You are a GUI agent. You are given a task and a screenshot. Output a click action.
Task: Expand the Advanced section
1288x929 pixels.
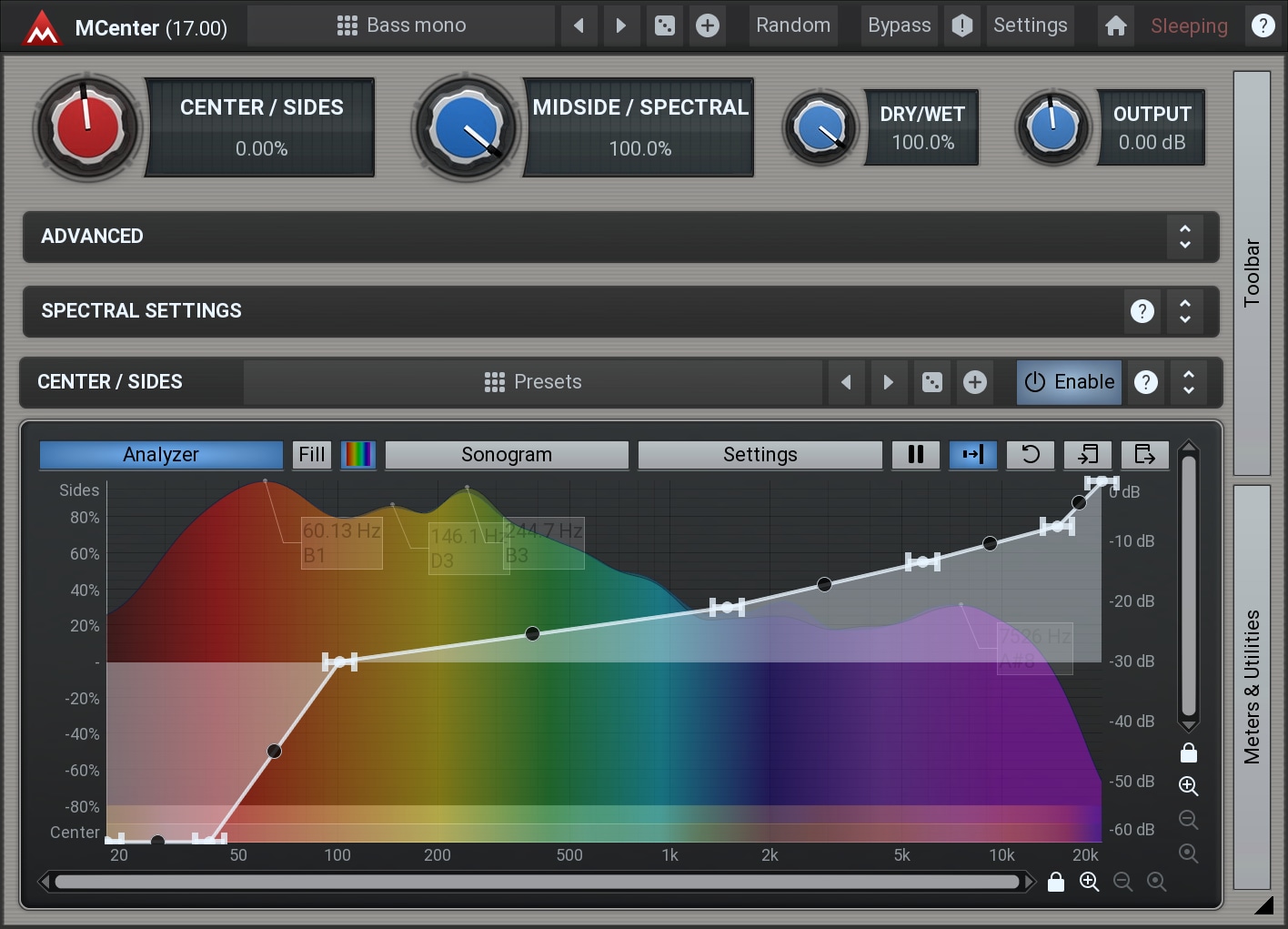pyautogui.click(x=1184, y=237)
